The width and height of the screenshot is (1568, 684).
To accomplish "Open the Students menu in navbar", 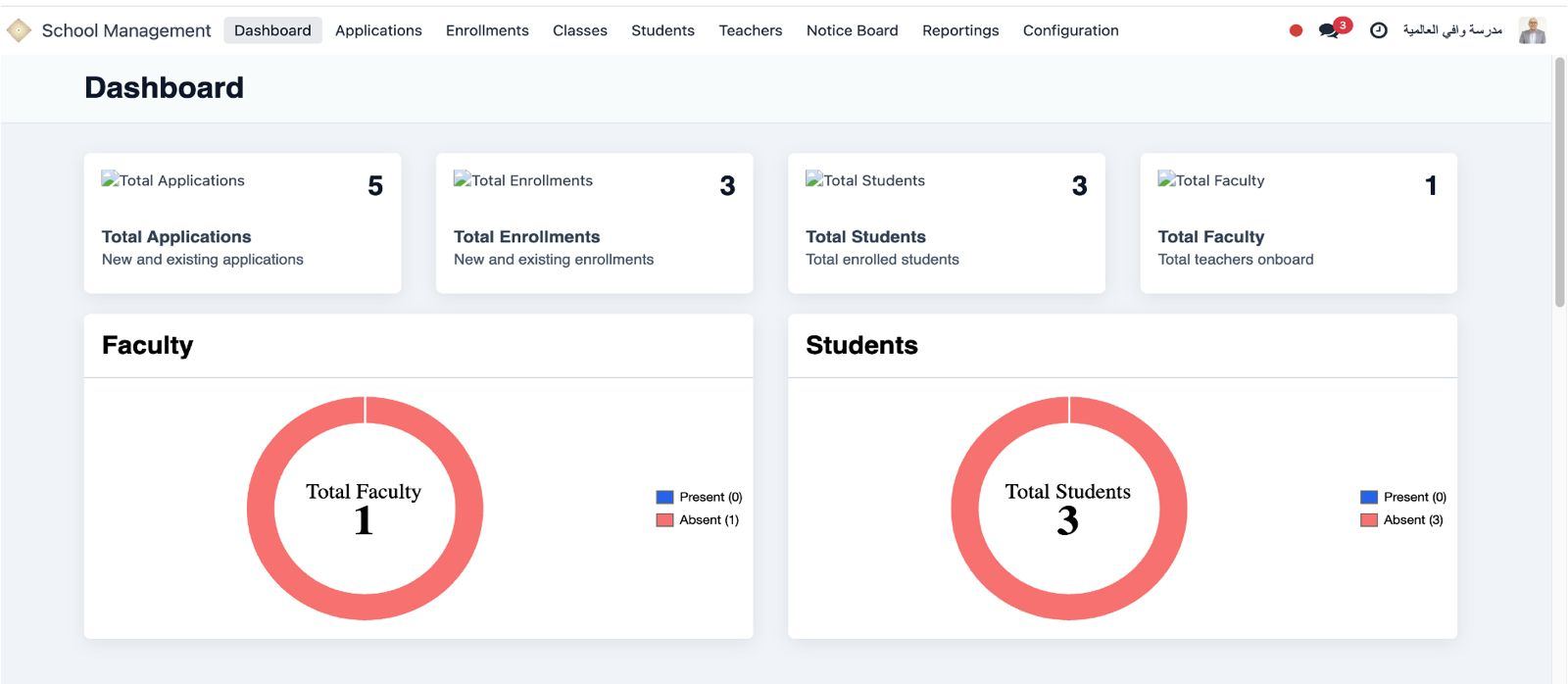I will (662, 30).
